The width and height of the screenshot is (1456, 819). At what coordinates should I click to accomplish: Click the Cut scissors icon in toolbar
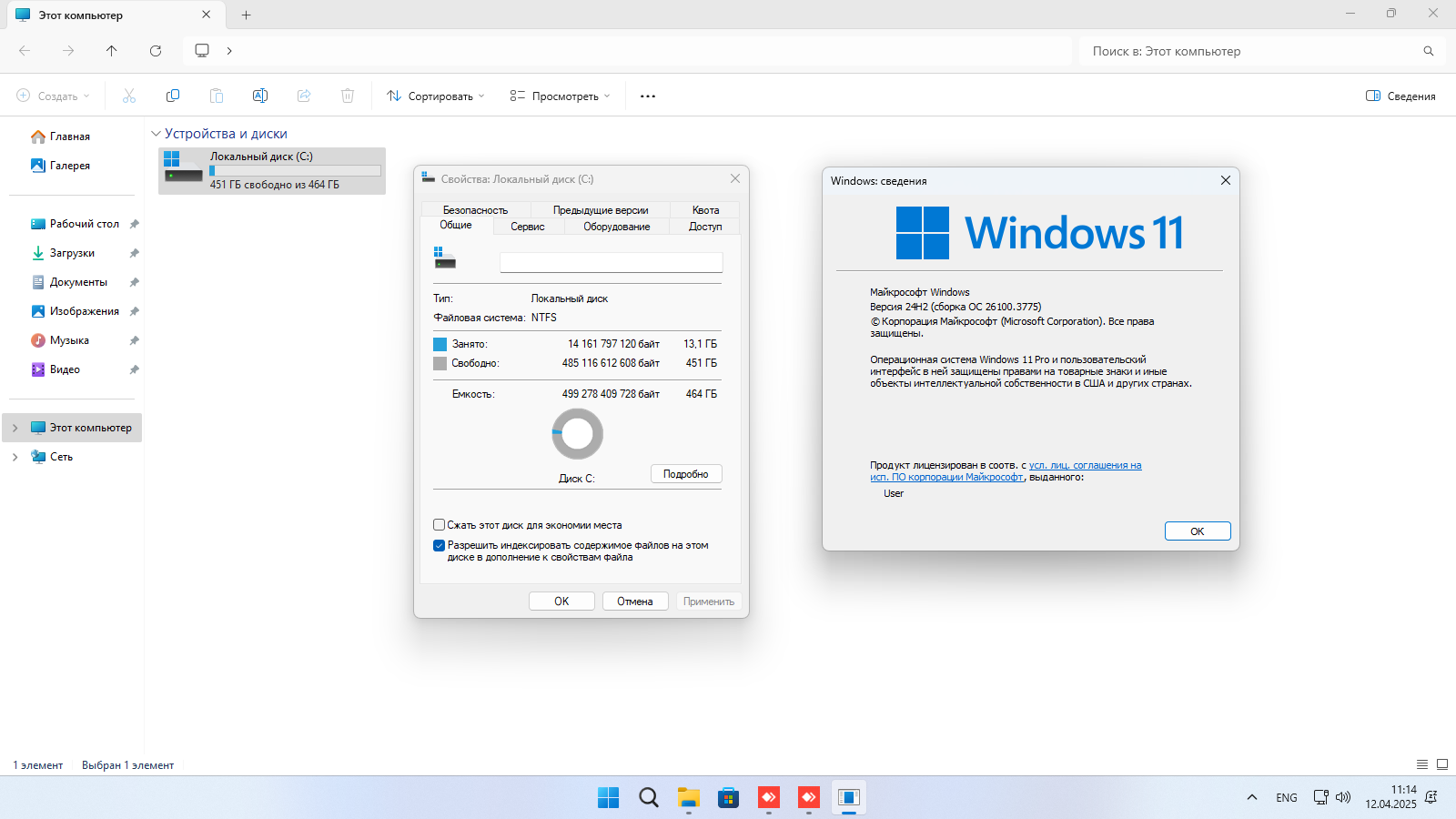click(x=129, y=96)
